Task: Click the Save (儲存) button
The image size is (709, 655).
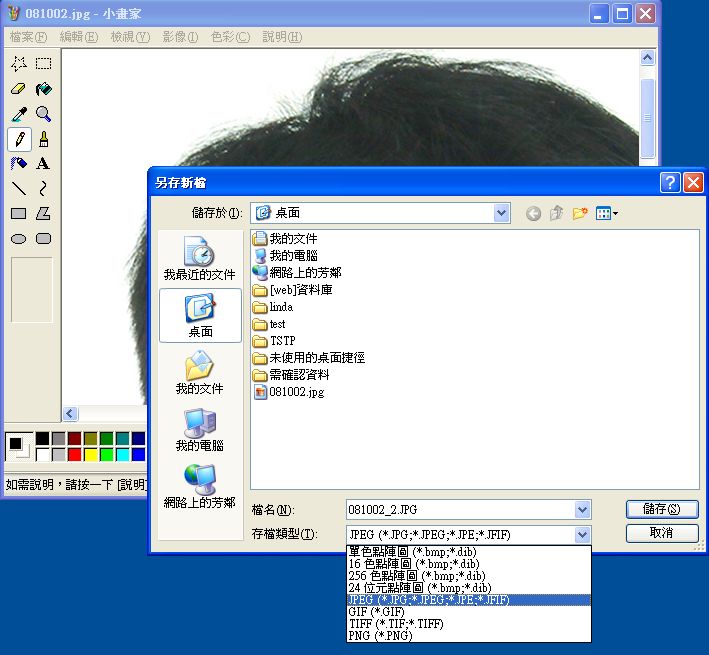Action: [661, 510]
